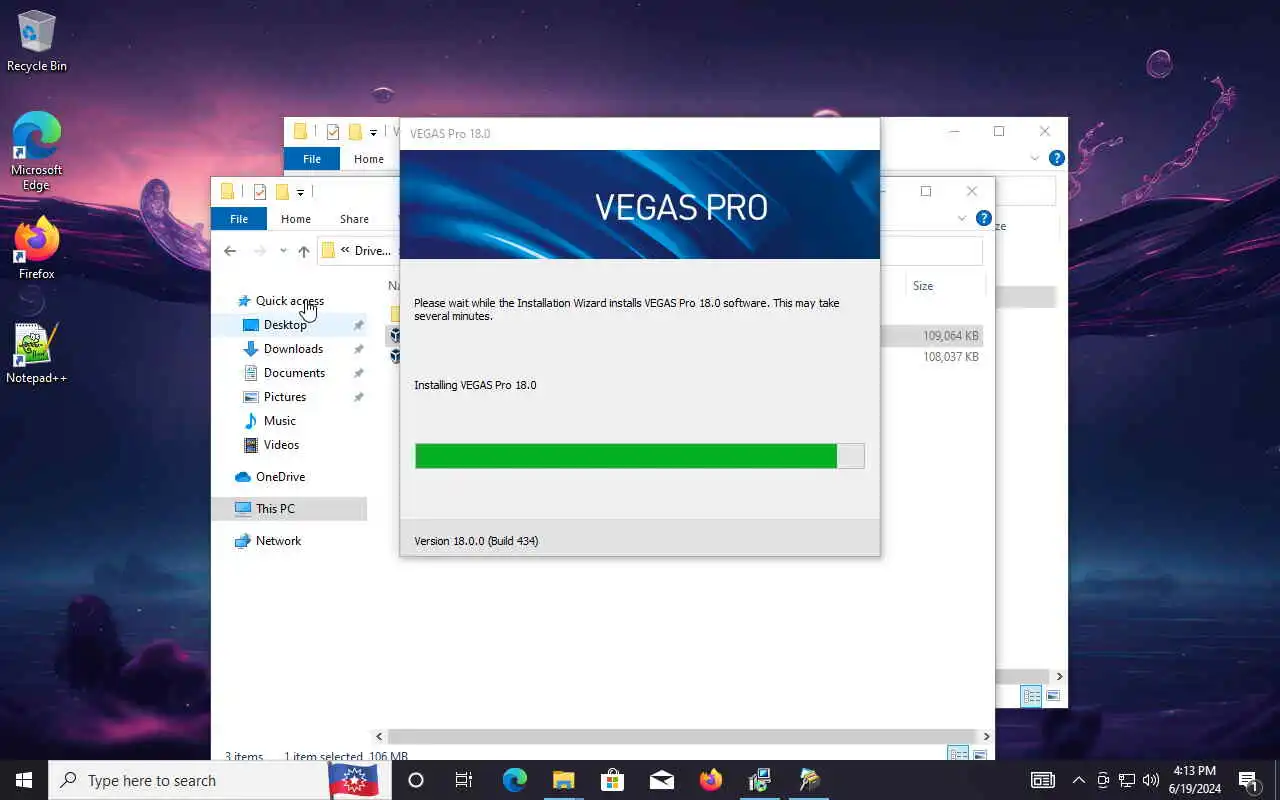Open Task View on the taskbar
Viewport: 1280px width, 800px height.
[x=464, y=780]
